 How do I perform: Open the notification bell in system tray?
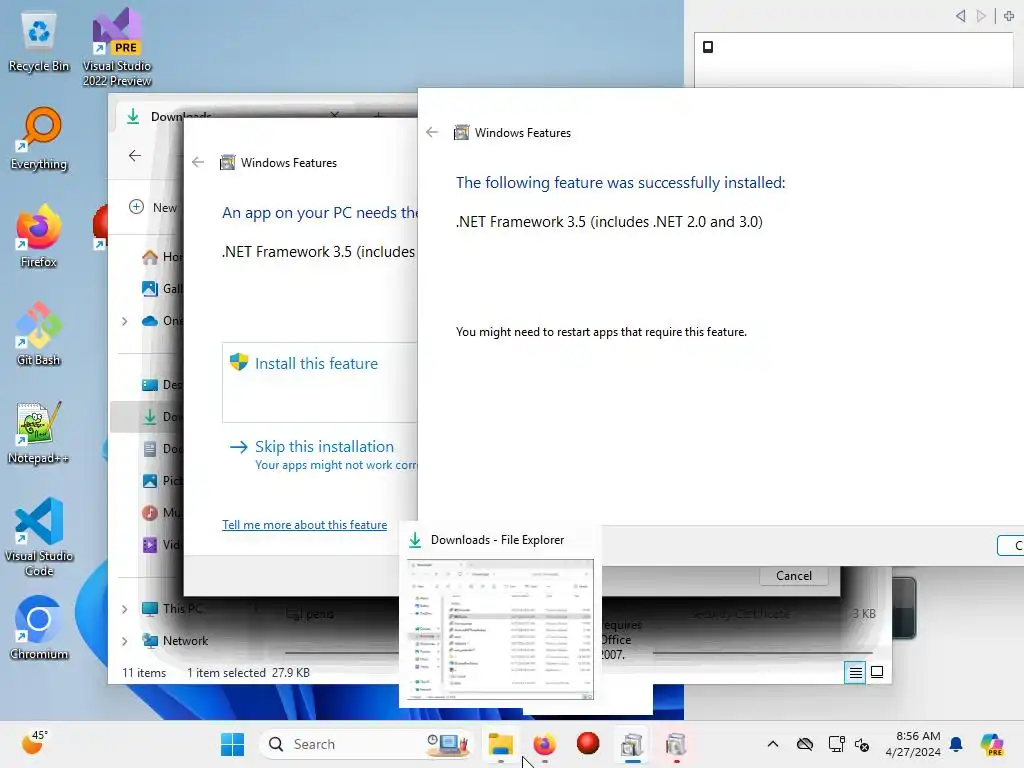pyautogui.click(x=956, y=744)
